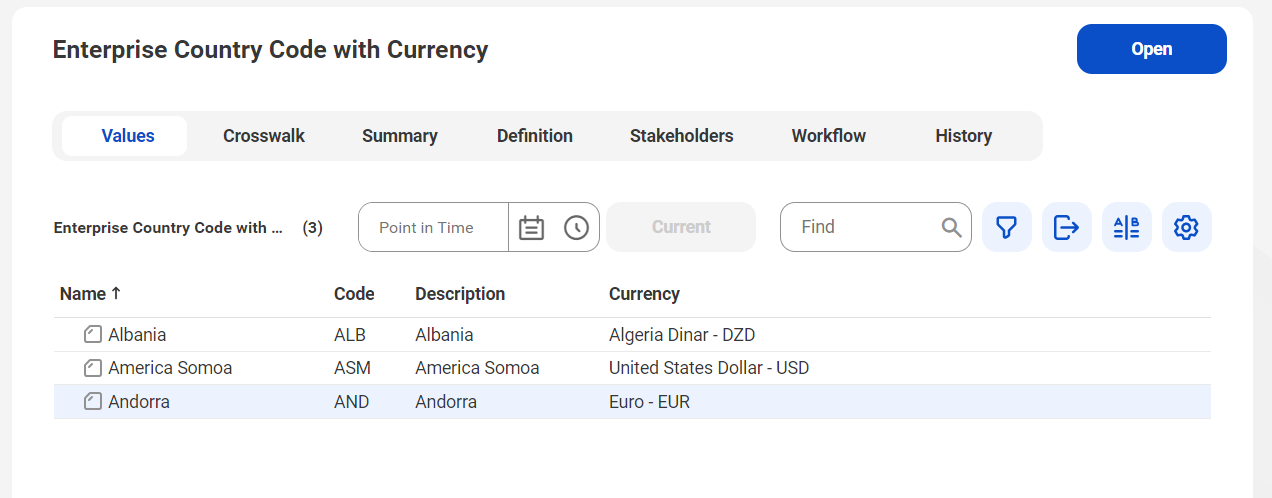Switch to the Values tab
This screenshot has width=1272, height=498.
tap(125, 136)
